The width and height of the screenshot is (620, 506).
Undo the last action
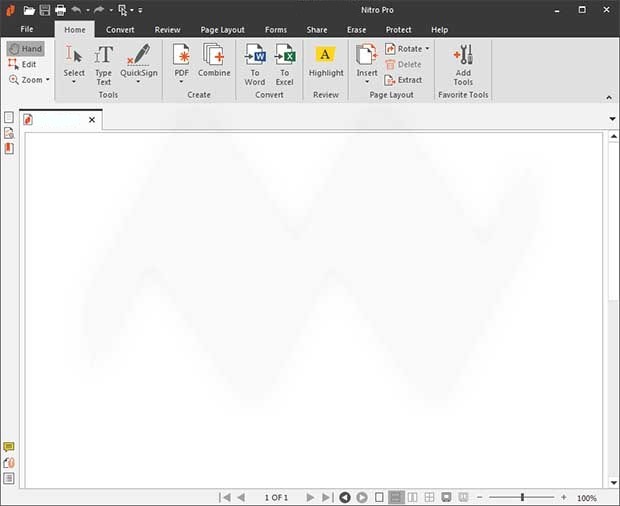tap(76, 10)
